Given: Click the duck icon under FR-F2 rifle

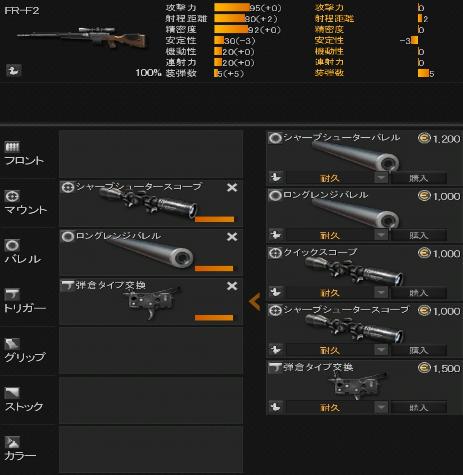Looking at the screenshot, I should coord(14,70).
